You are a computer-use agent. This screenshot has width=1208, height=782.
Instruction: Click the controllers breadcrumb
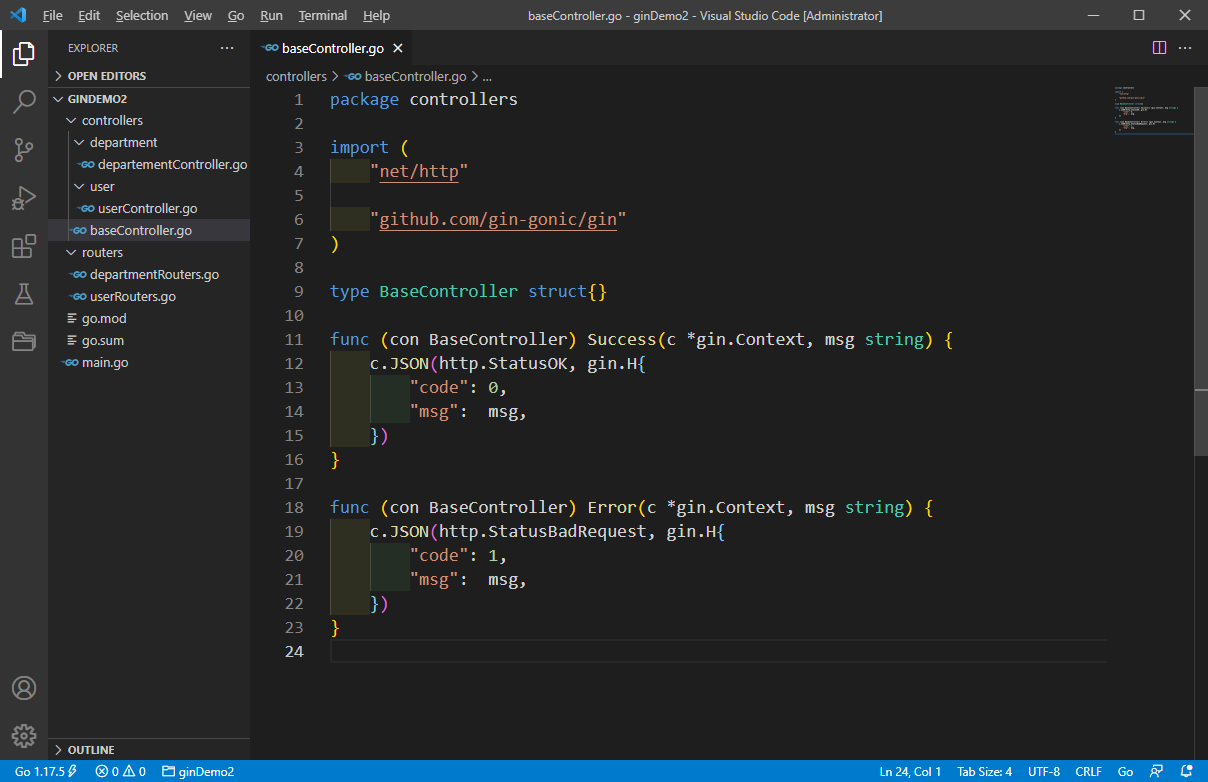click(x=296, y=76)
